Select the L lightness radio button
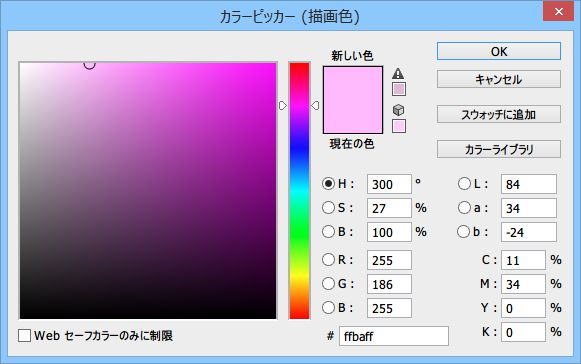This screenshot has height=364, width=581. [464, 183]
